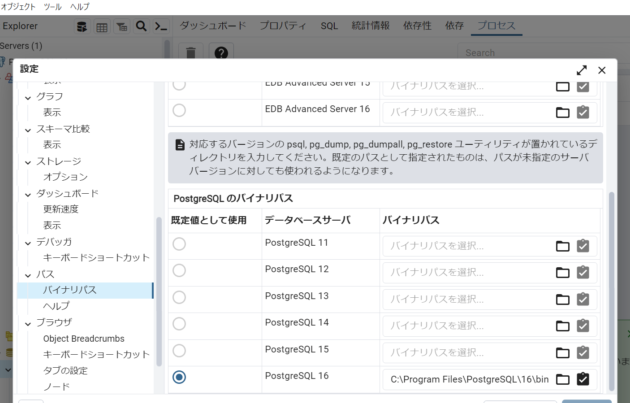Viewport: 630px width, 403px height.
Task: Select バイナリパス in settings tree
Action: tap(85, 290)
